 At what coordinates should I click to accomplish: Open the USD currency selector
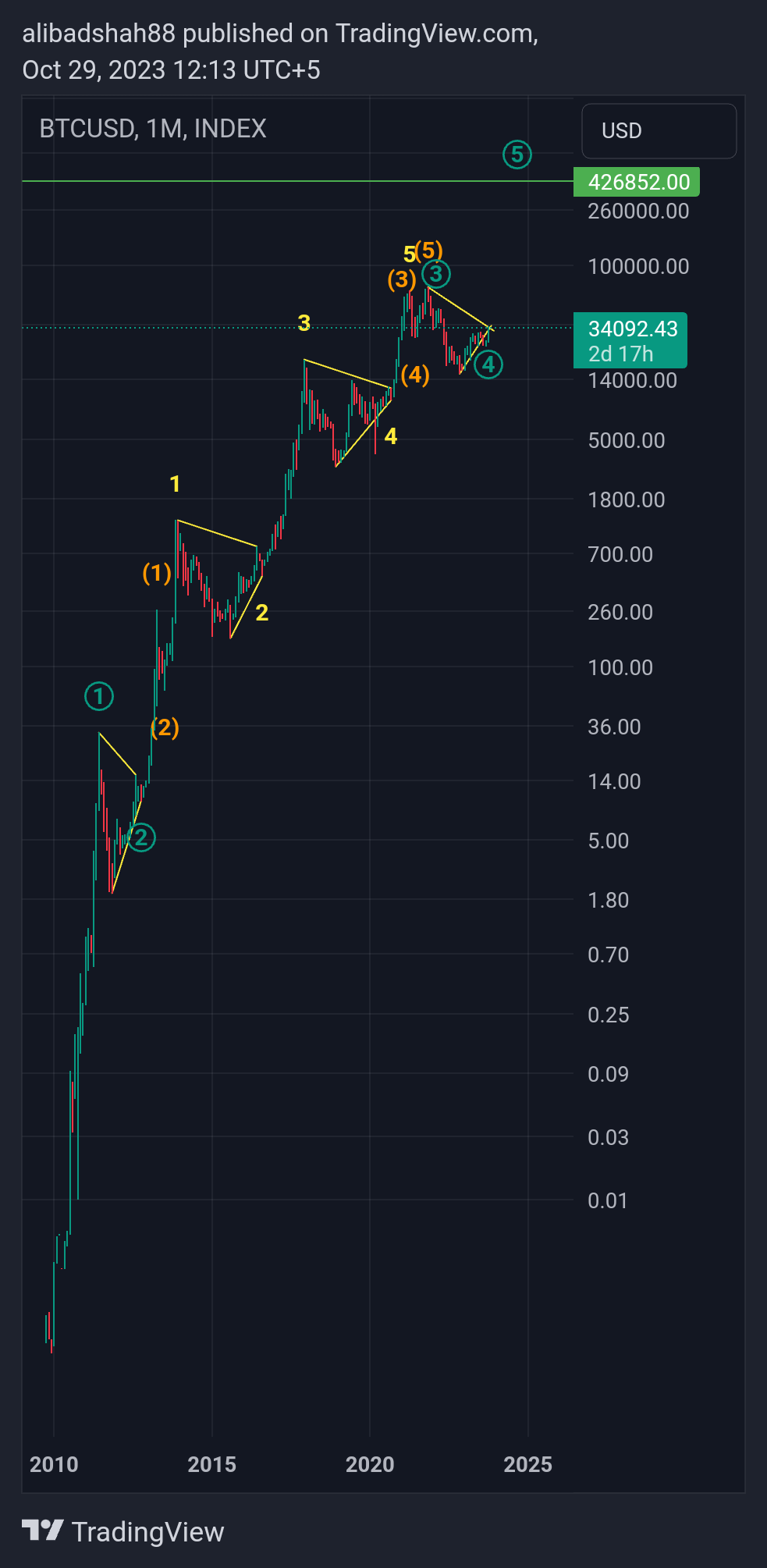[659, 130]
